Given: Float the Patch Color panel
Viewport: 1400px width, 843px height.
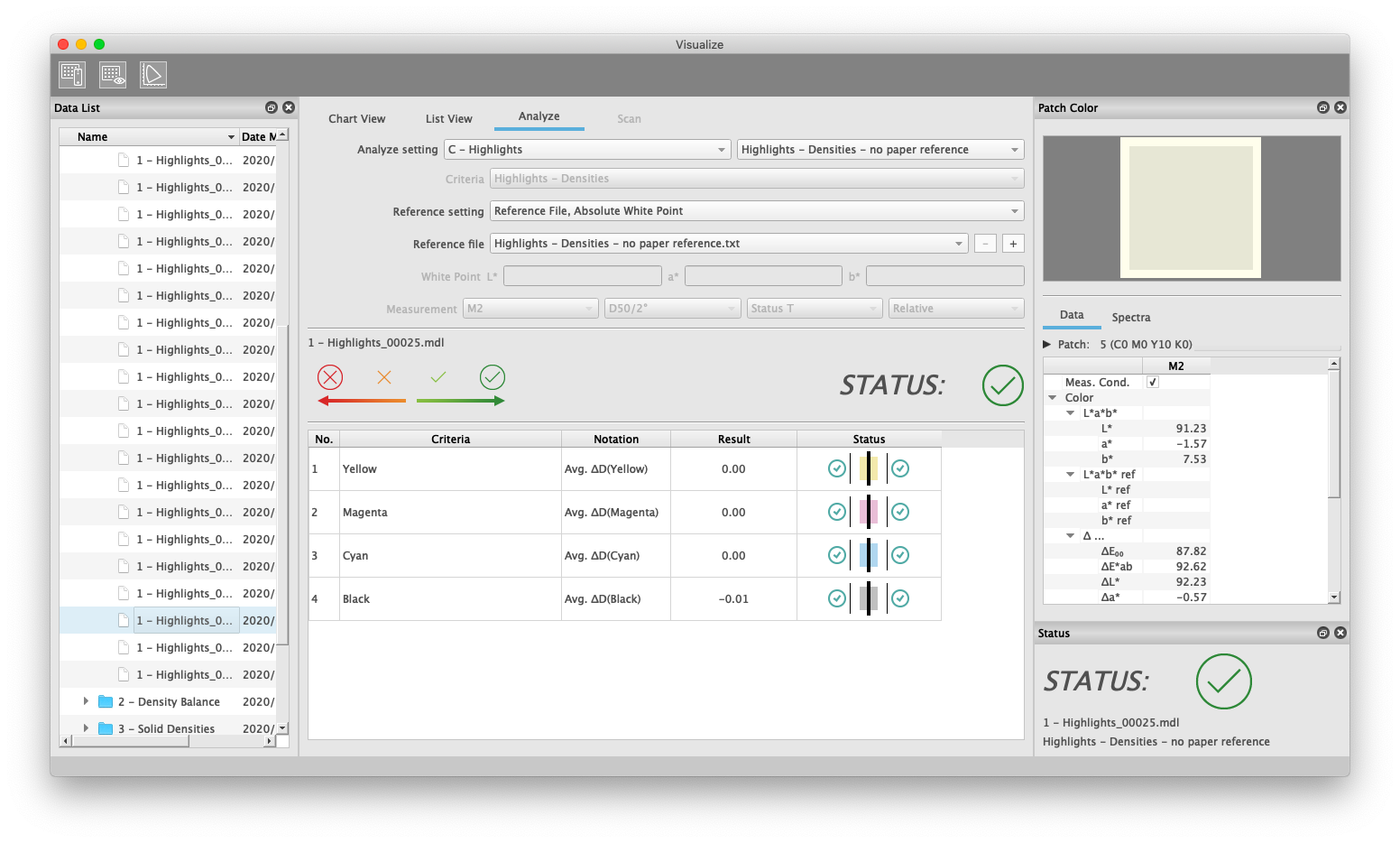Looking at the screenshot, I should click(1323, 107).
